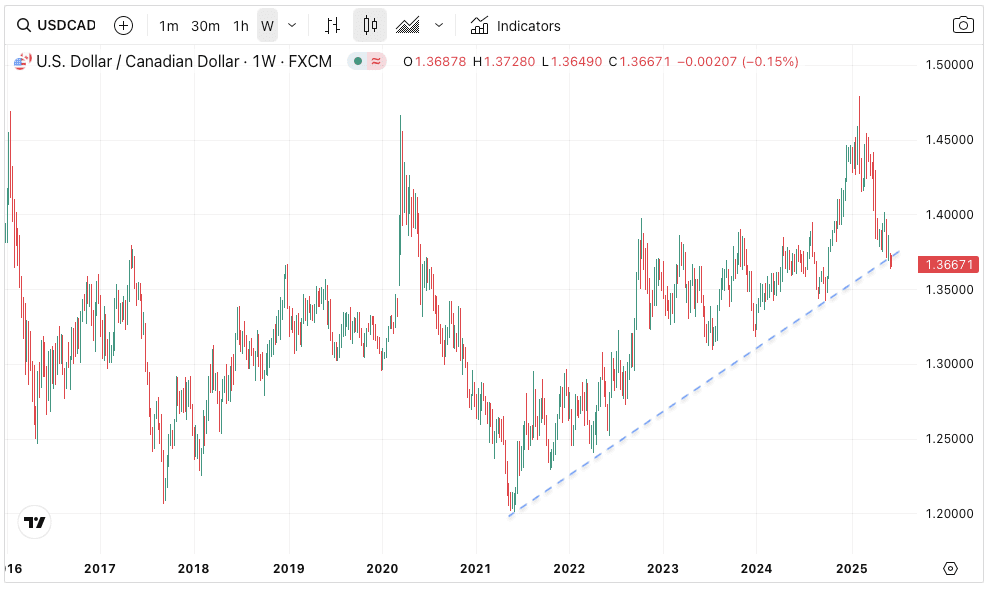Select the 1h interval tab
This screenshot has width=990, height=589.
pos(241,26)
